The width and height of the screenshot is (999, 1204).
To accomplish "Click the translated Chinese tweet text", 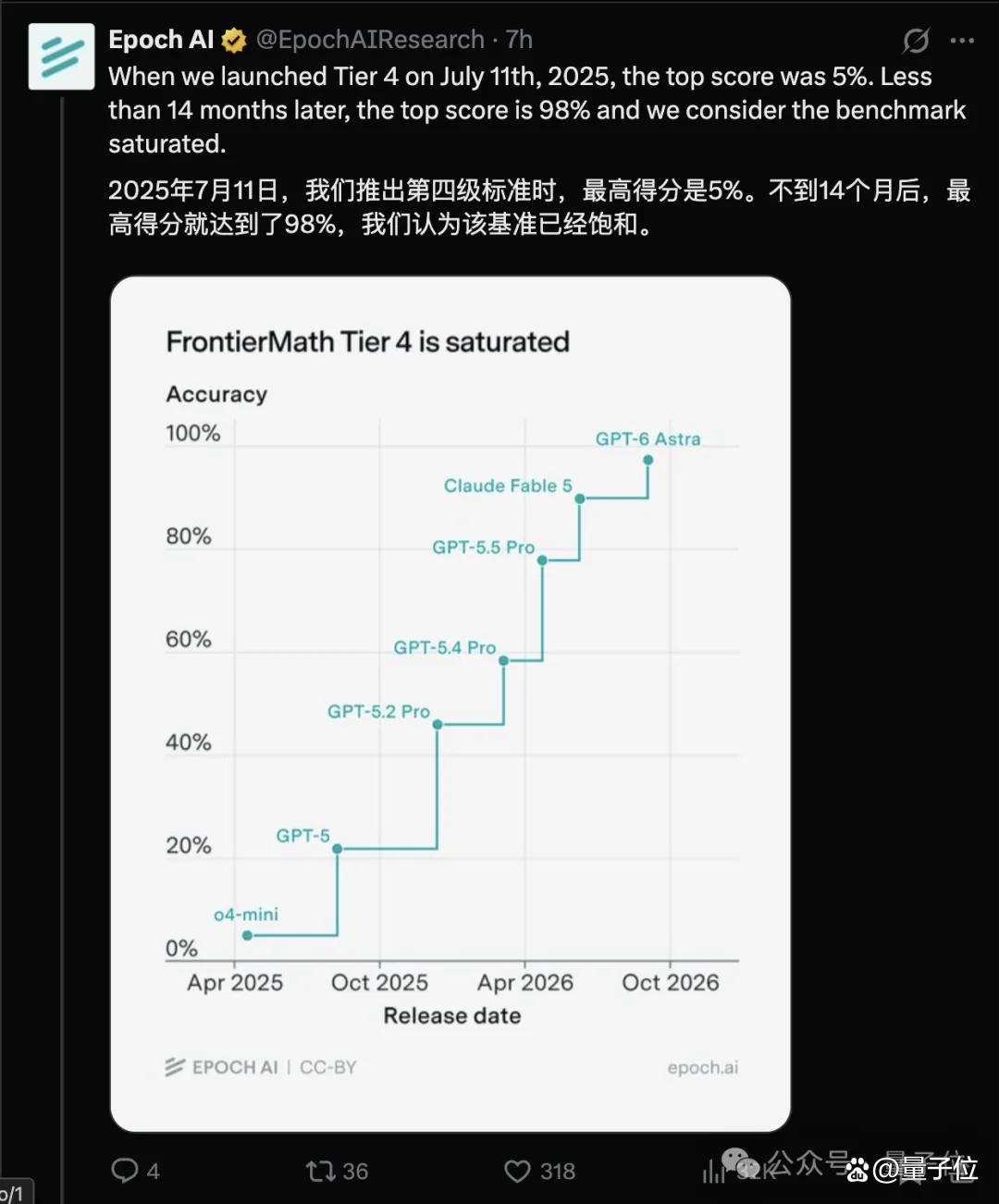I will click(539, 207).
